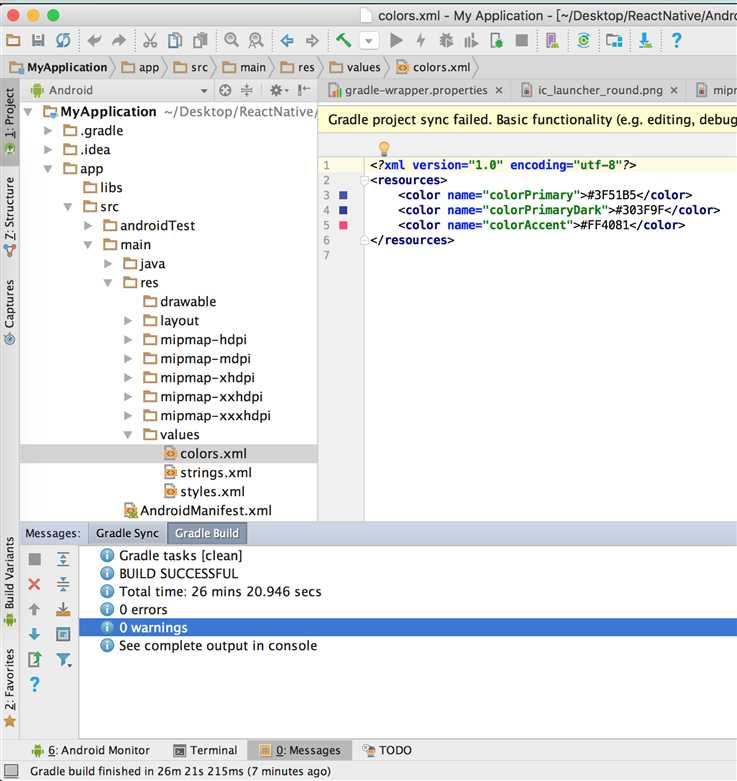Click the red X close messages icon
The height and width of the screenshot is (781, 737).
[34, 584]
